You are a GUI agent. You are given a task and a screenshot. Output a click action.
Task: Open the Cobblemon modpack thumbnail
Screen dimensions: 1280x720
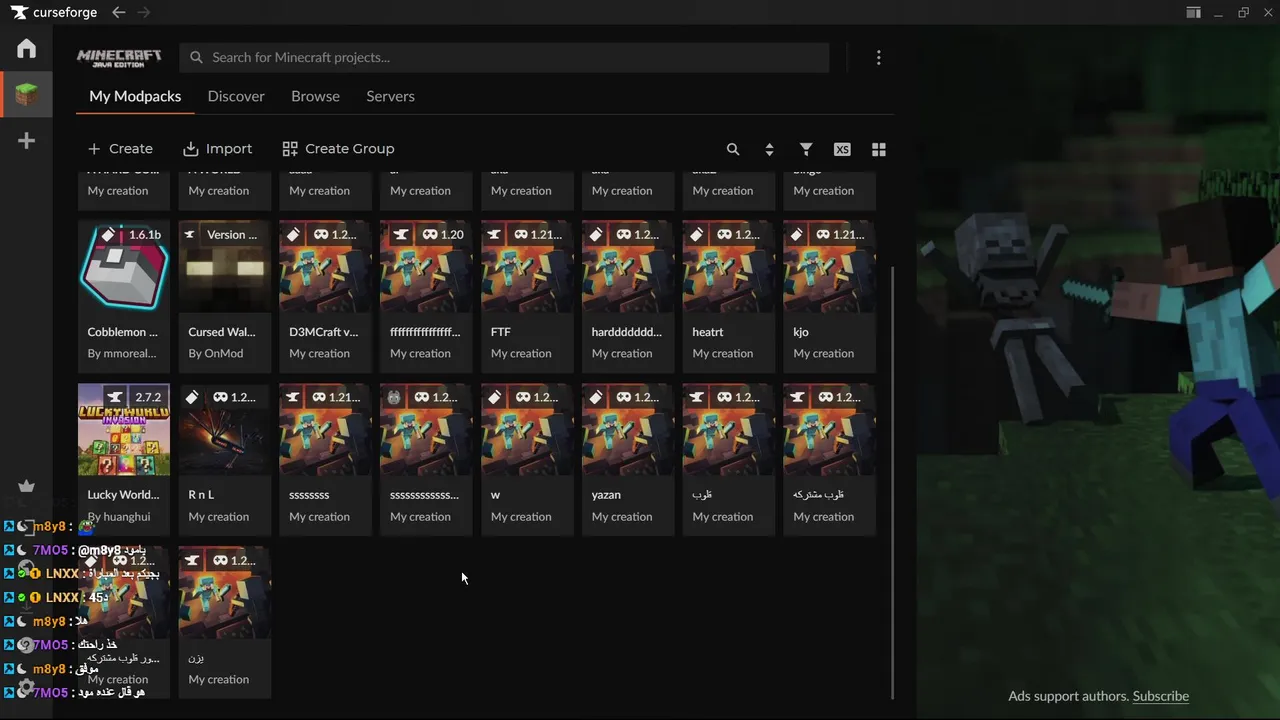[124, 266]
